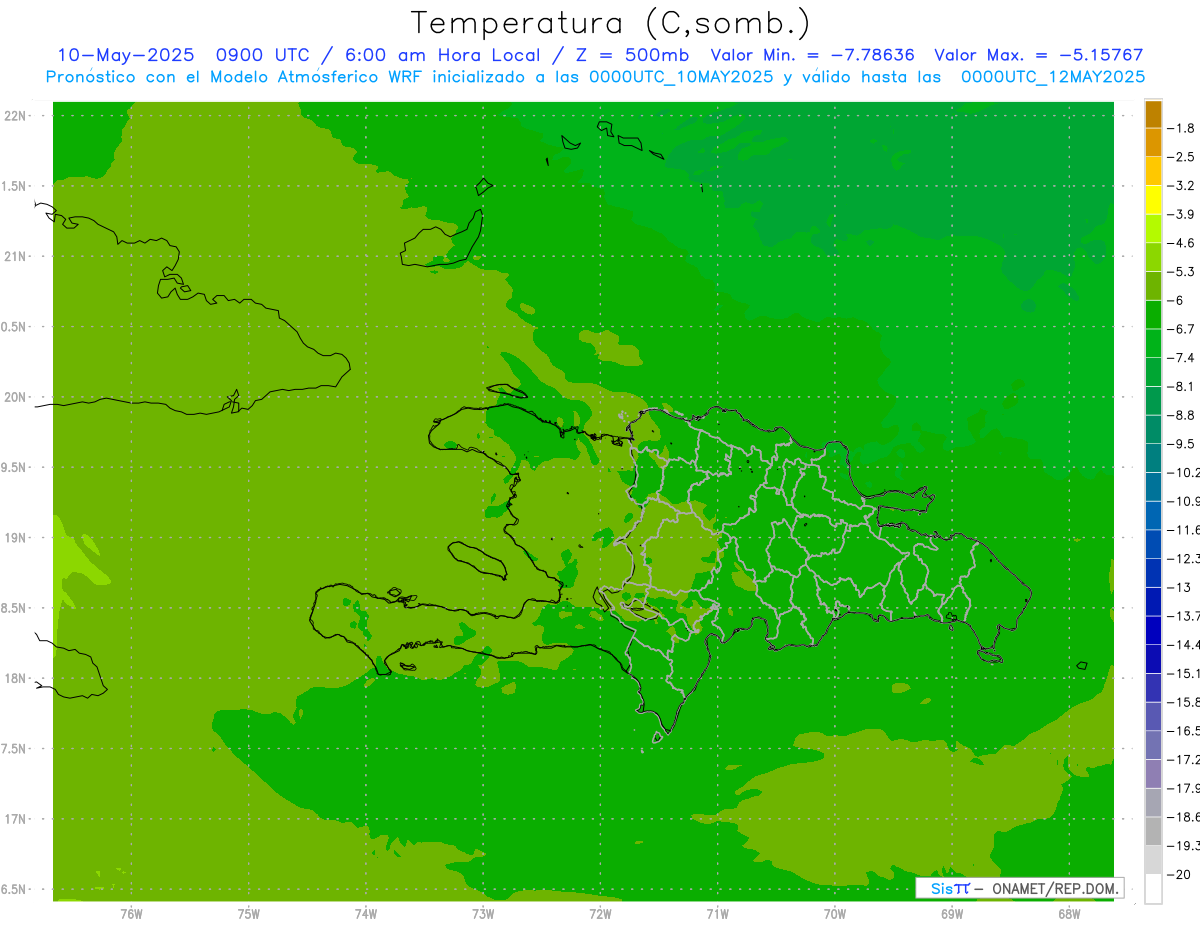Click the yellow swatch between -3.2 and -3.9
Image resolution: width=1200 pixels, height=927 pixels.
[x=1153, y=200]
